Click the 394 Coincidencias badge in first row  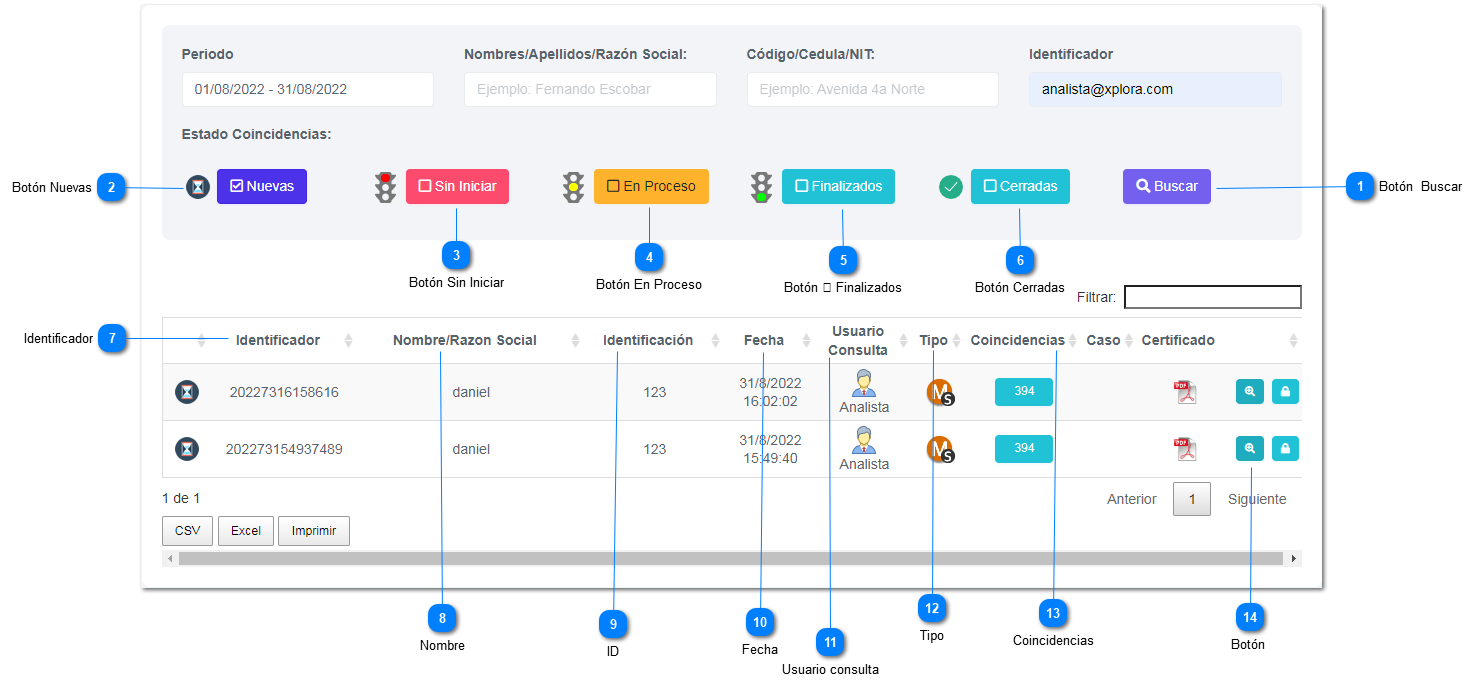coord(1024,392)
